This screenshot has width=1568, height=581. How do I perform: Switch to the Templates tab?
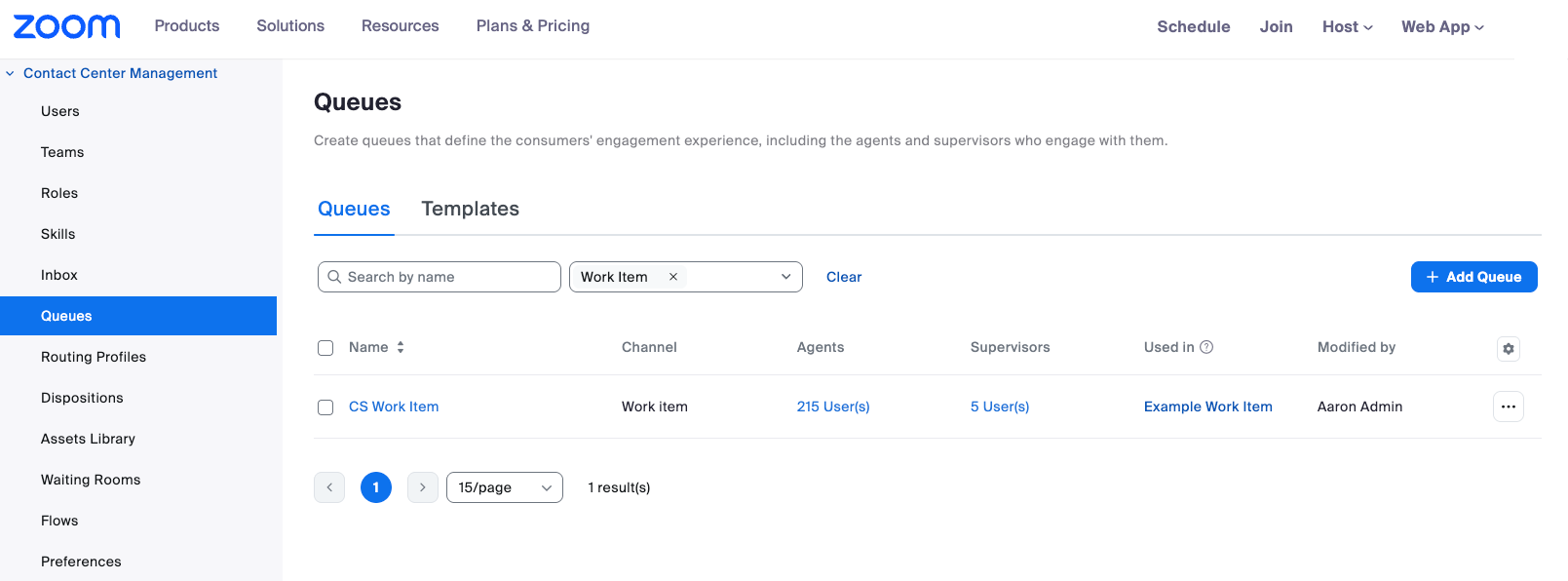point(470,209)
